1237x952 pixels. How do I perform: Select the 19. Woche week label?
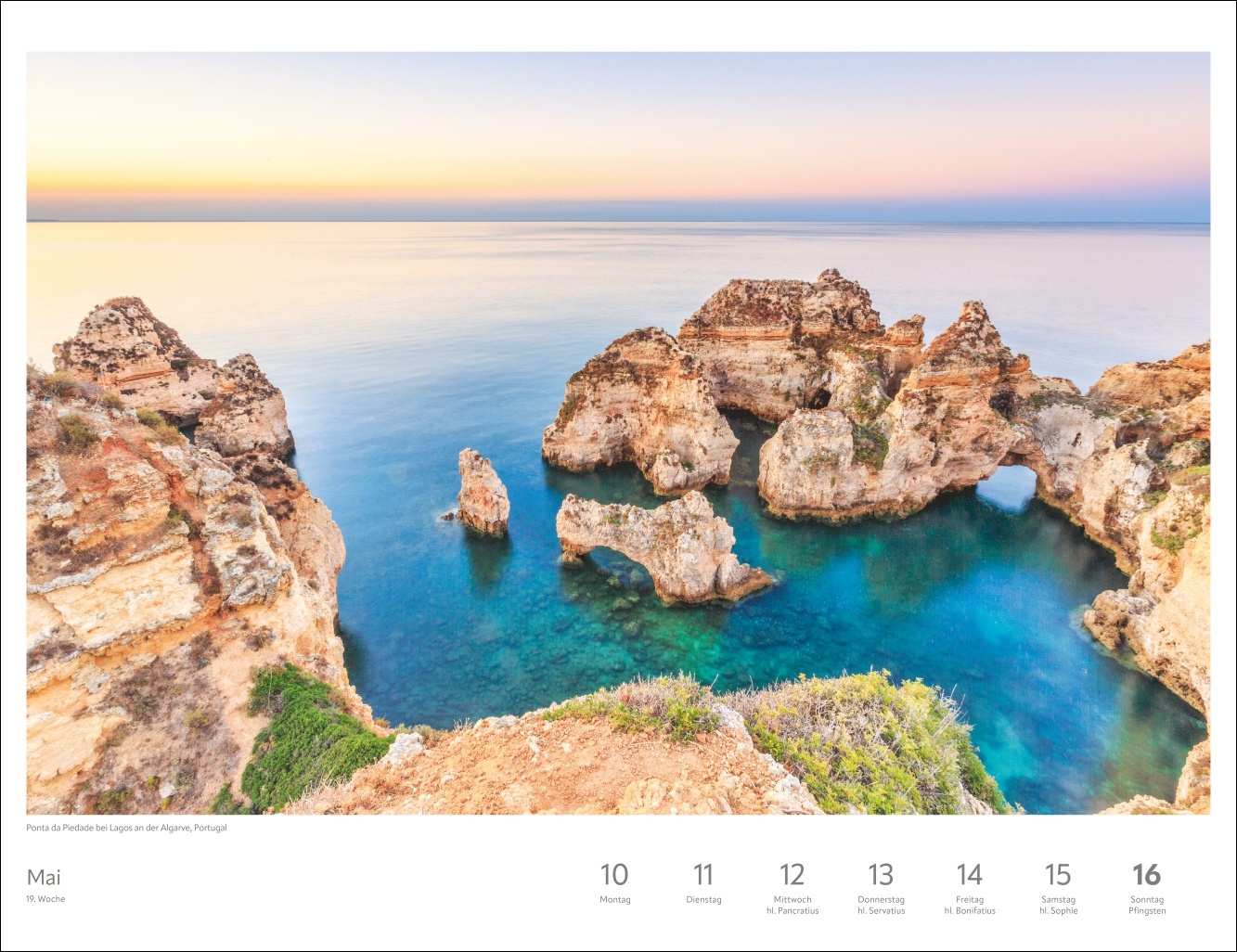(x=45, y=899)
